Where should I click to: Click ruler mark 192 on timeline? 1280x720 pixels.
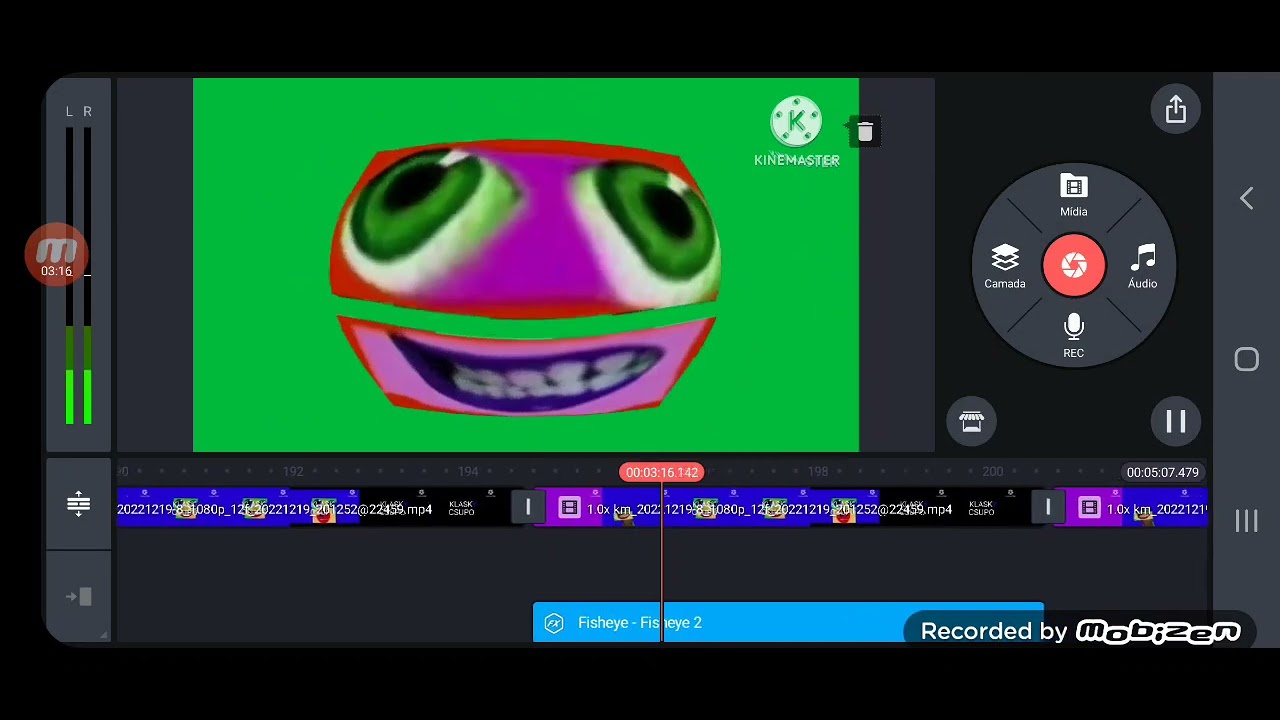click(292, 471)
